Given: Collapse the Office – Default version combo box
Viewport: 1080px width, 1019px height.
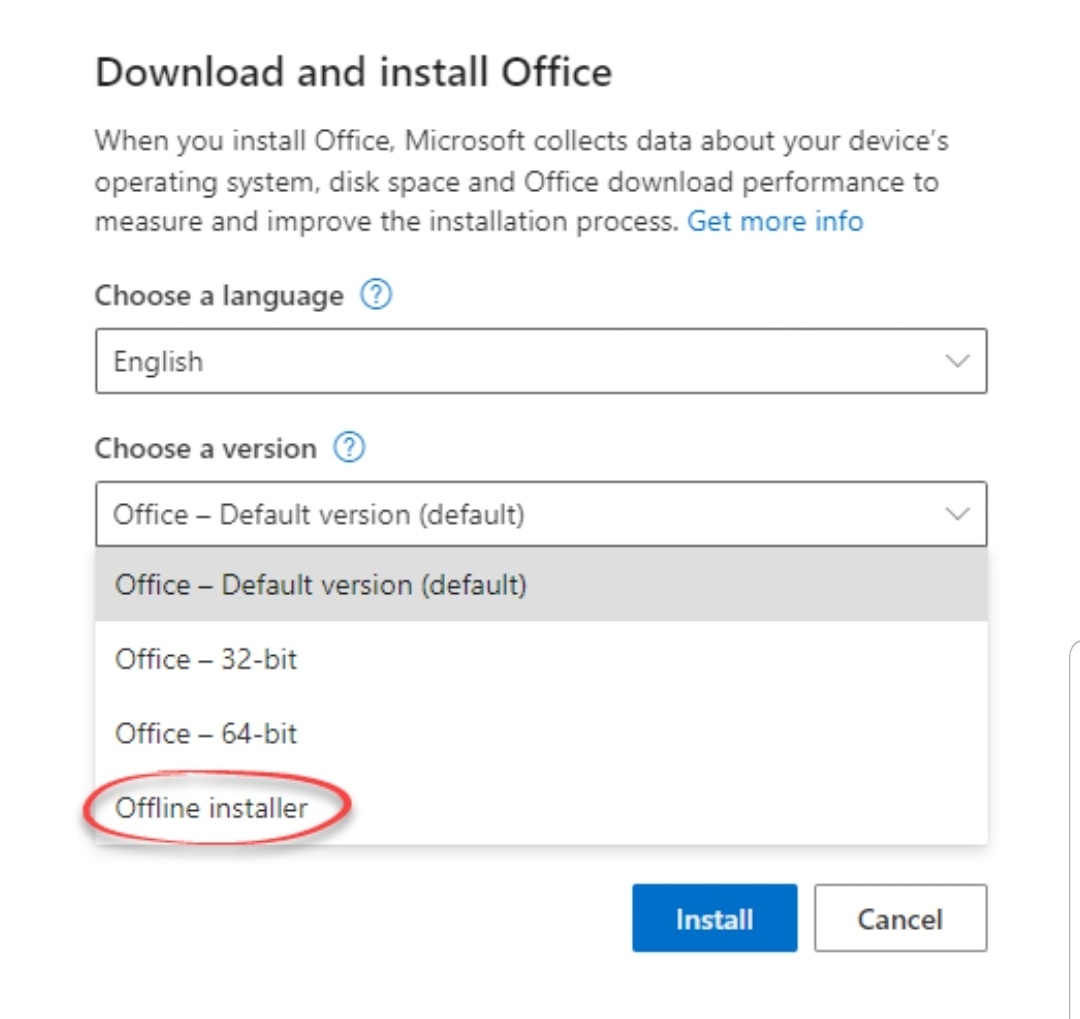Looking at the screenshot, I should (541, 514).
